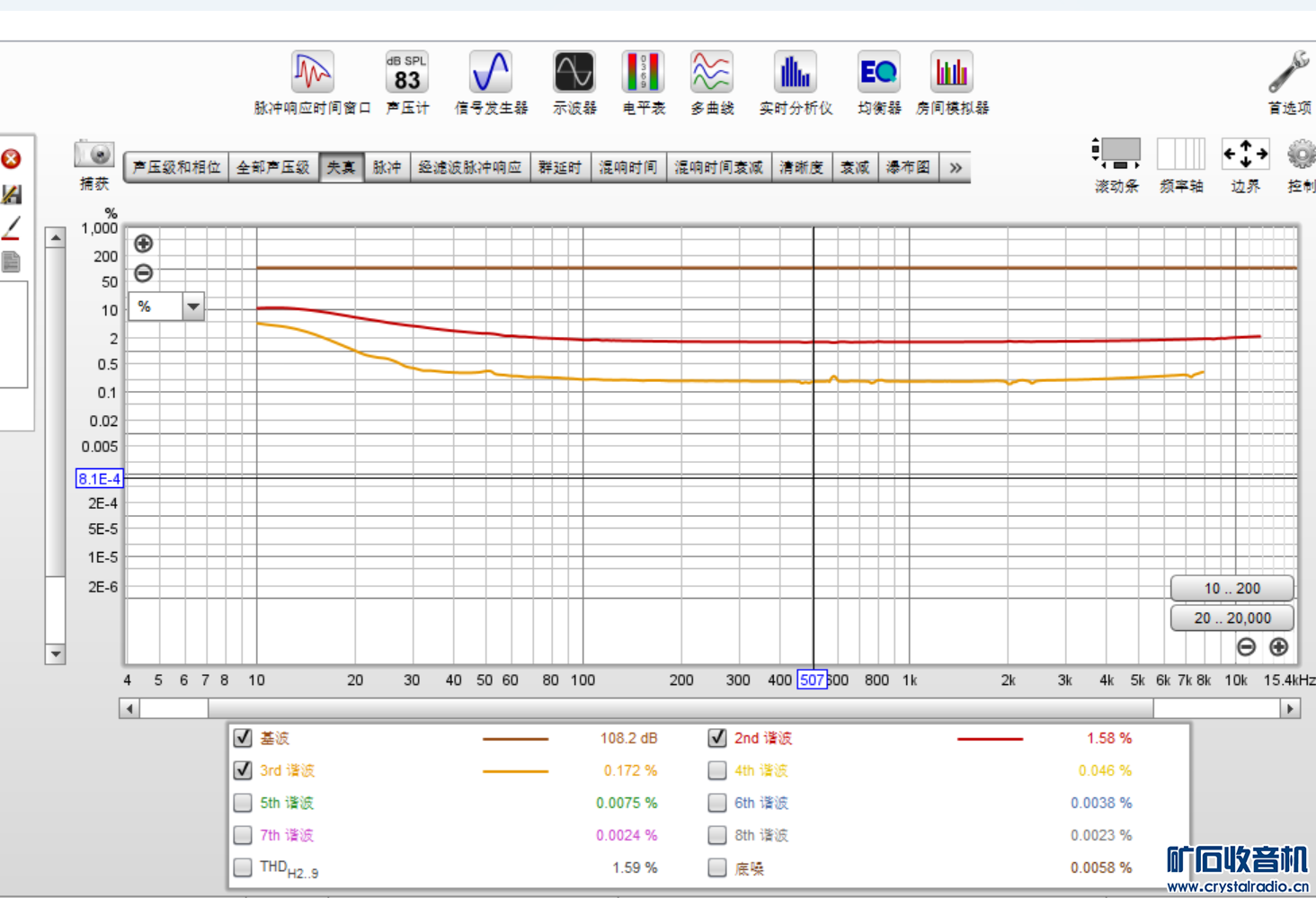
Task: Set frequency range to 20 .. 20,000
Action: click(x=1232, y=618)
